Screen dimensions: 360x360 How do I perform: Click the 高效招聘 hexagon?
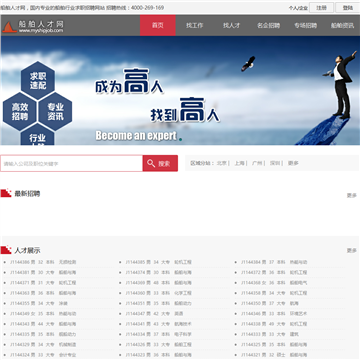20,112
